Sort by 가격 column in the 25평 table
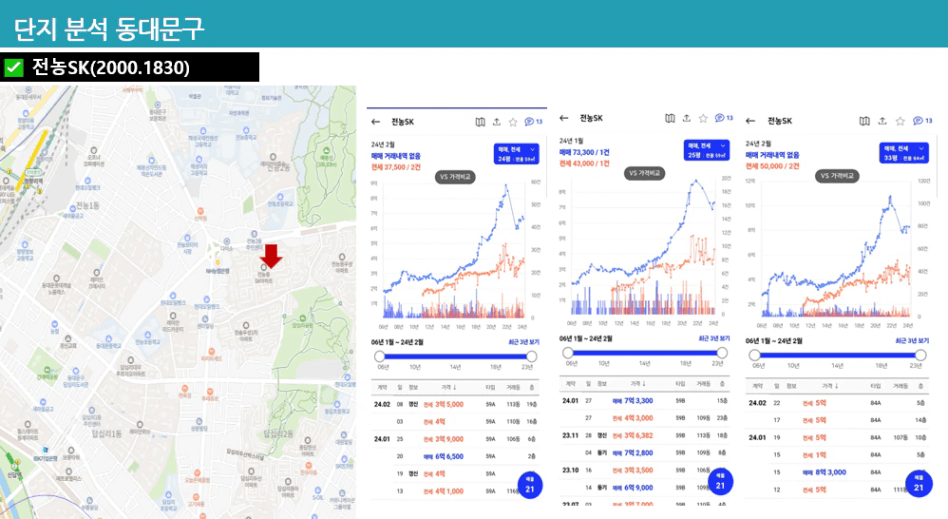The height and width of the screenshot is (519, 948). (638, 384)
